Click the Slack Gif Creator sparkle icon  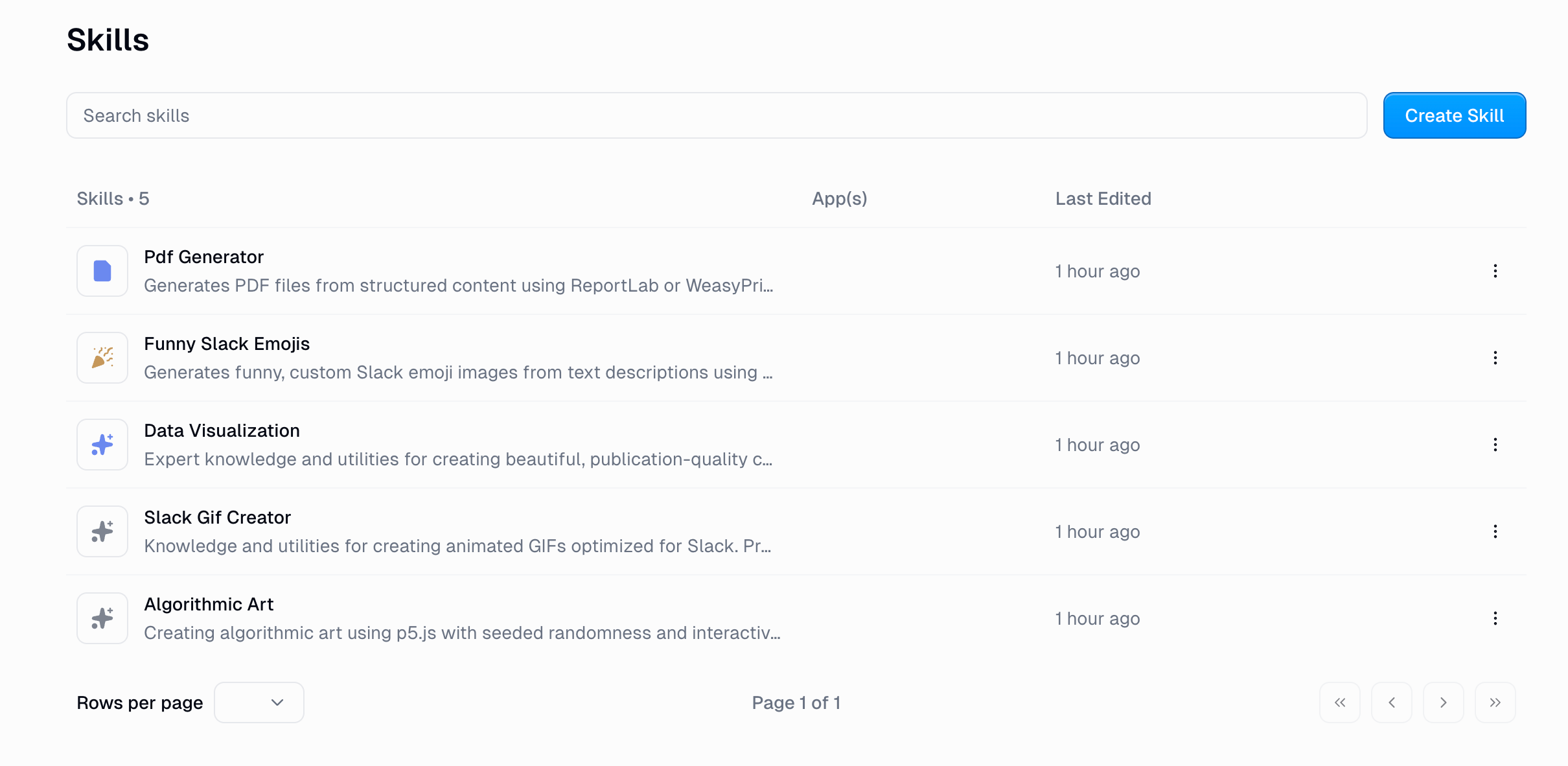tap(102, 531)
